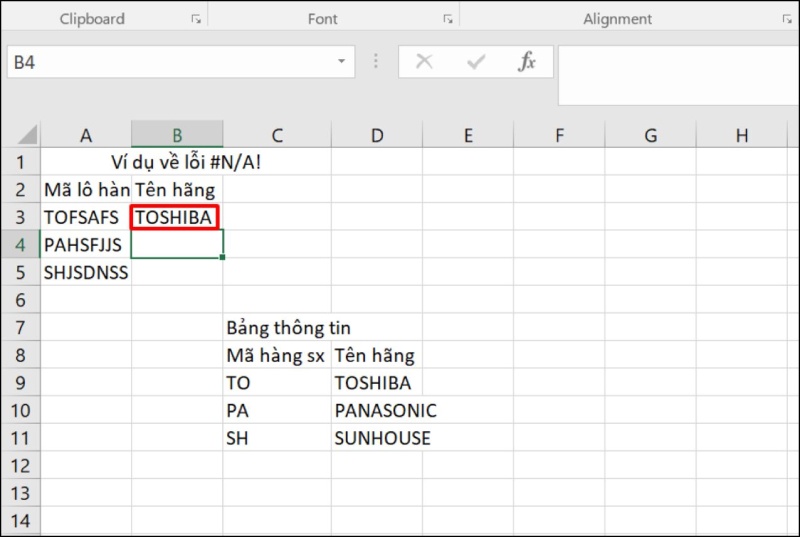800x537 pixels.
Task: Click cell C8 labeled Mã hàng sx
Action: pyautogui.click(x=277, y=355)
